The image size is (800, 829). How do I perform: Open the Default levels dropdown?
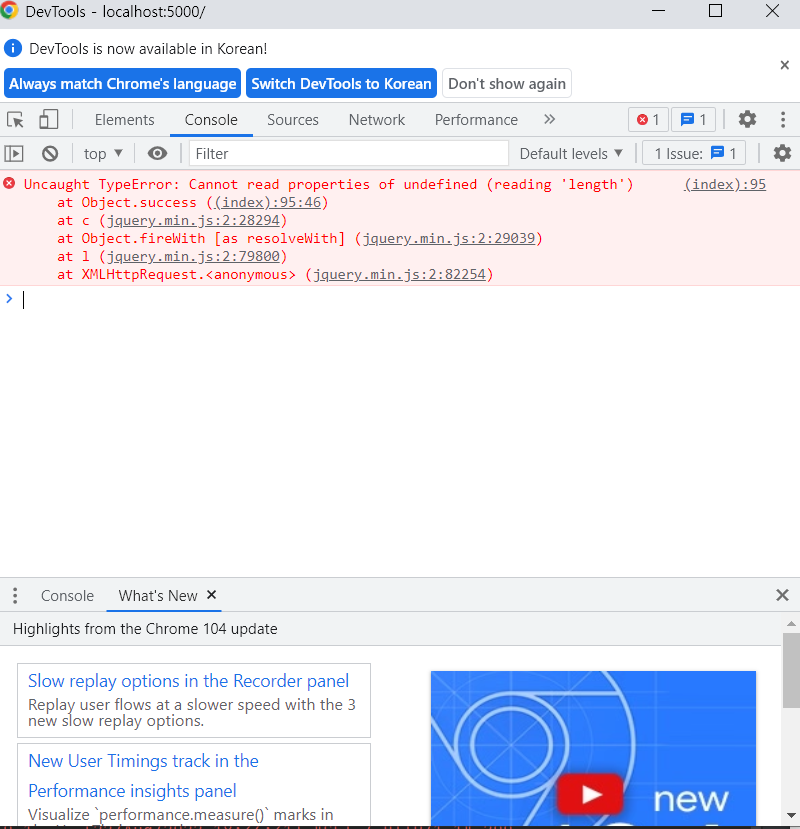point(571,153)
